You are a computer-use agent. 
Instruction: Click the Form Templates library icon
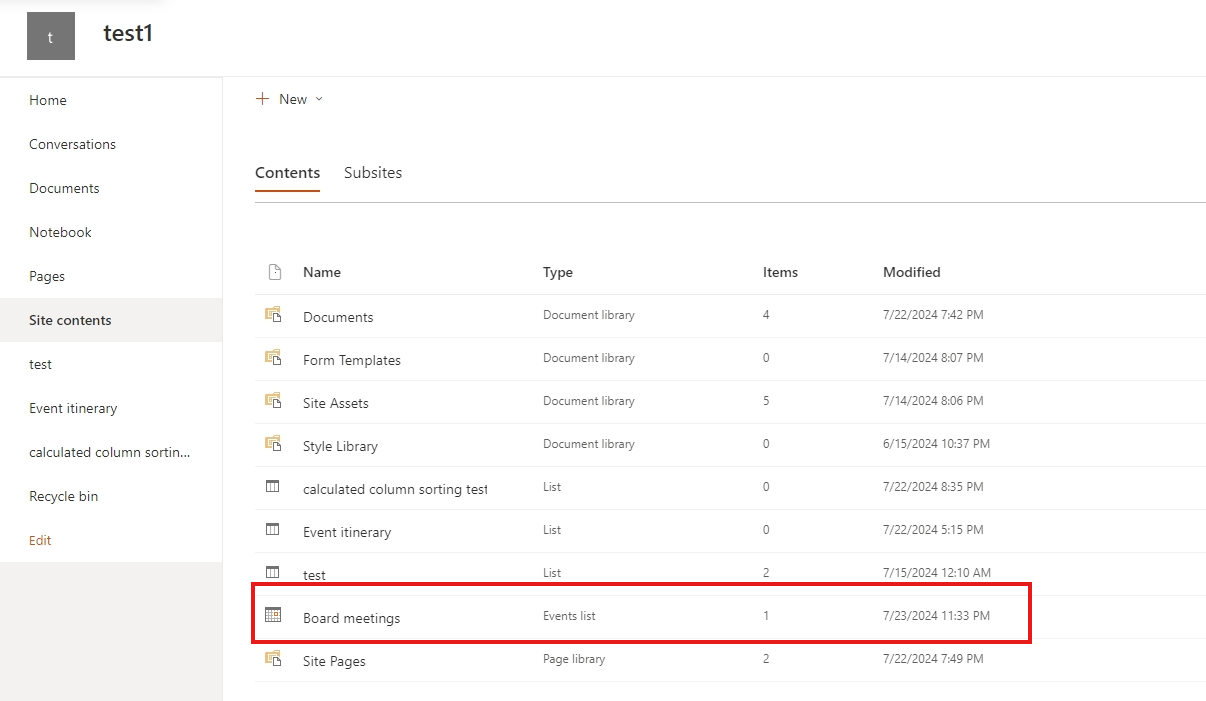click(x=272, y=357)
